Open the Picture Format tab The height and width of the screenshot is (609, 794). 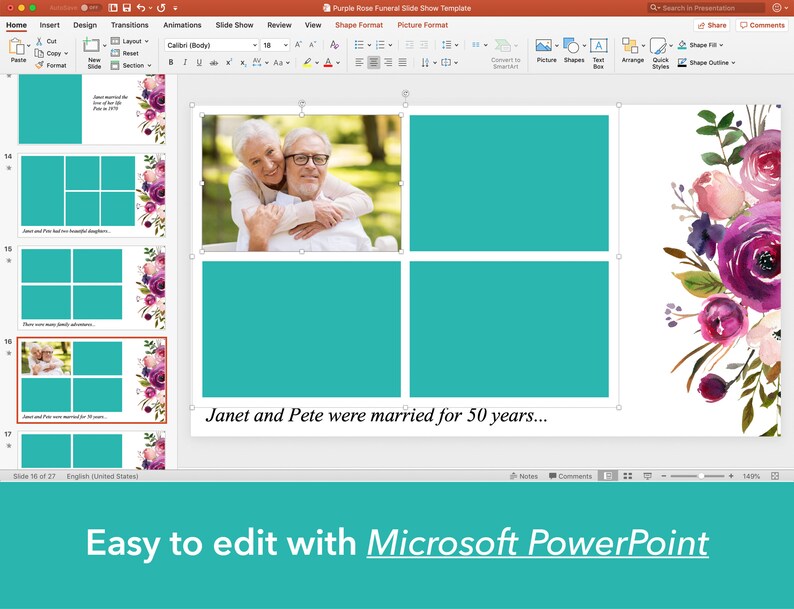422,25
